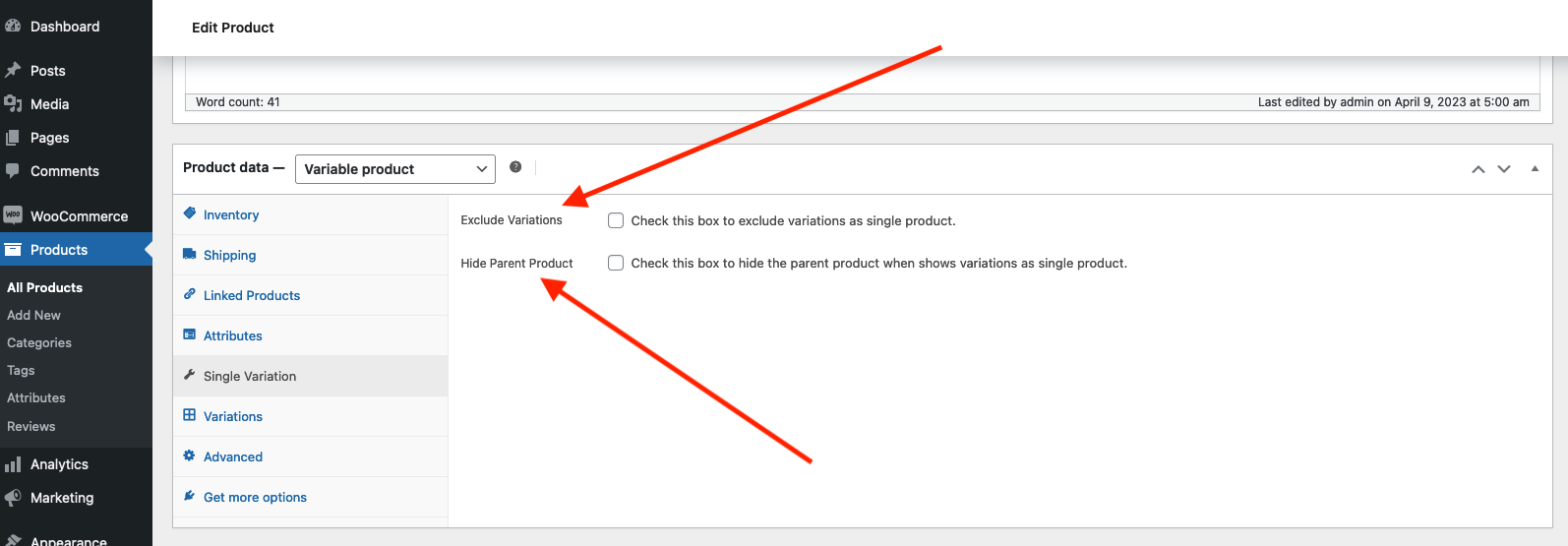1568x546 pixels.
Task: Open the Variations tab
Action: 311,416
